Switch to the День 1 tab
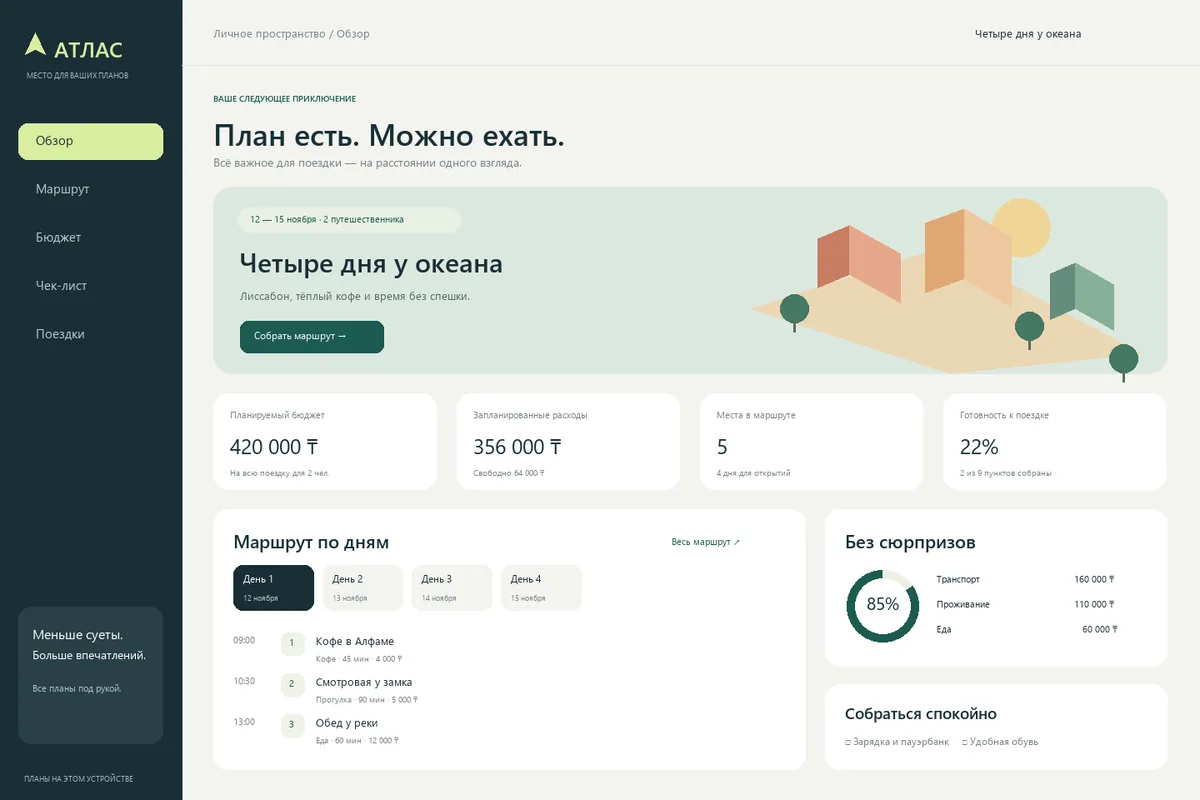The height and width of the screenshot is (800, 1200). (x=273, y=588)
